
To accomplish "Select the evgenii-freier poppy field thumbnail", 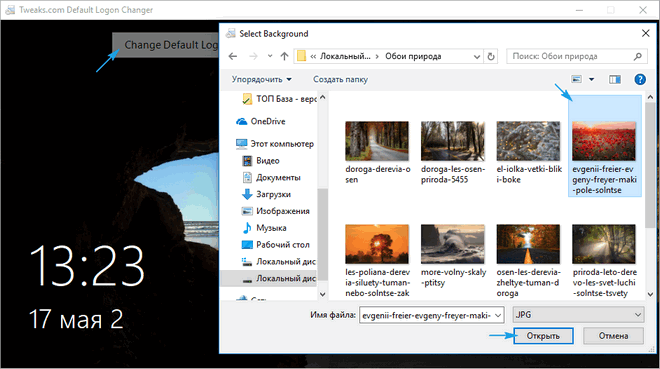I will pyautogui.click(x=604, y=141).
